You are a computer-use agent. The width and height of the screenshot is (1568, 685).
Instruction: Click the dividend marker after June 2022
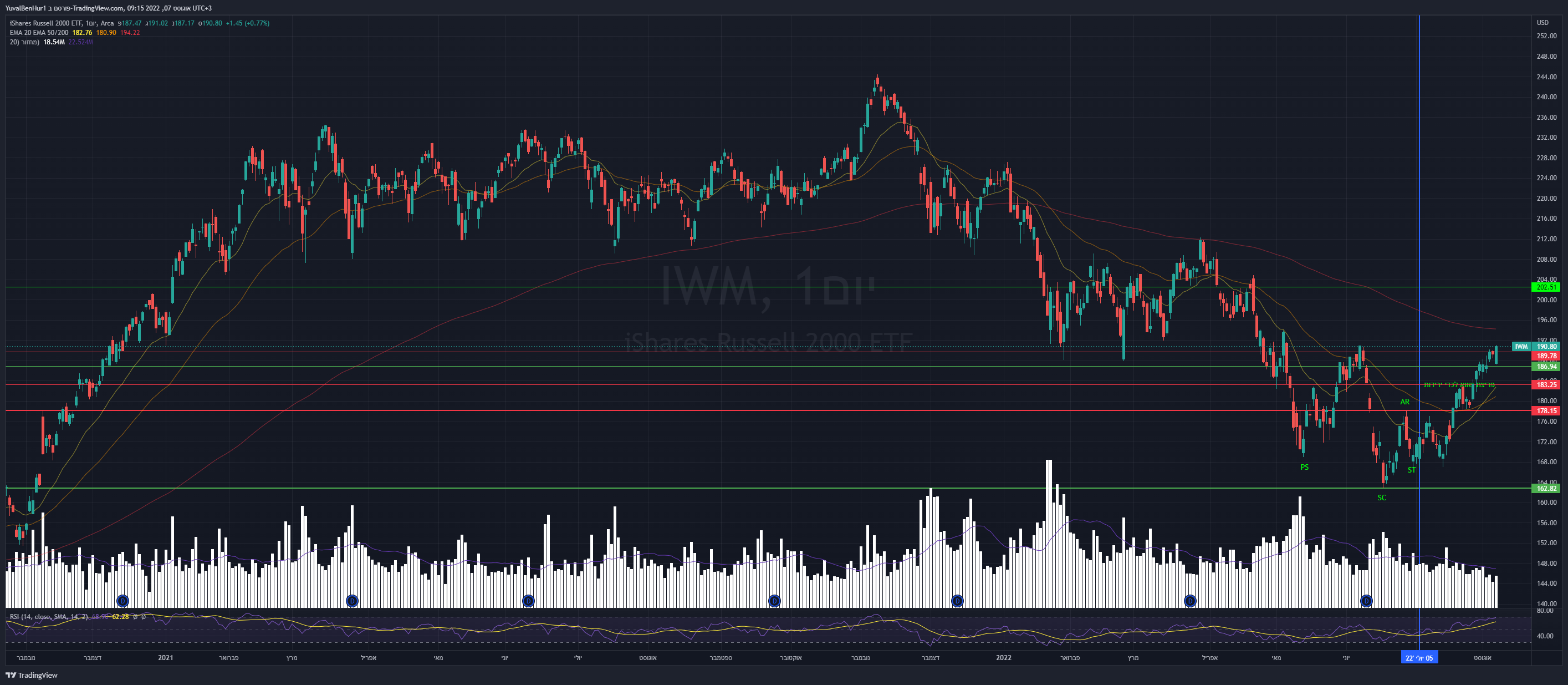coord(1366,601)
